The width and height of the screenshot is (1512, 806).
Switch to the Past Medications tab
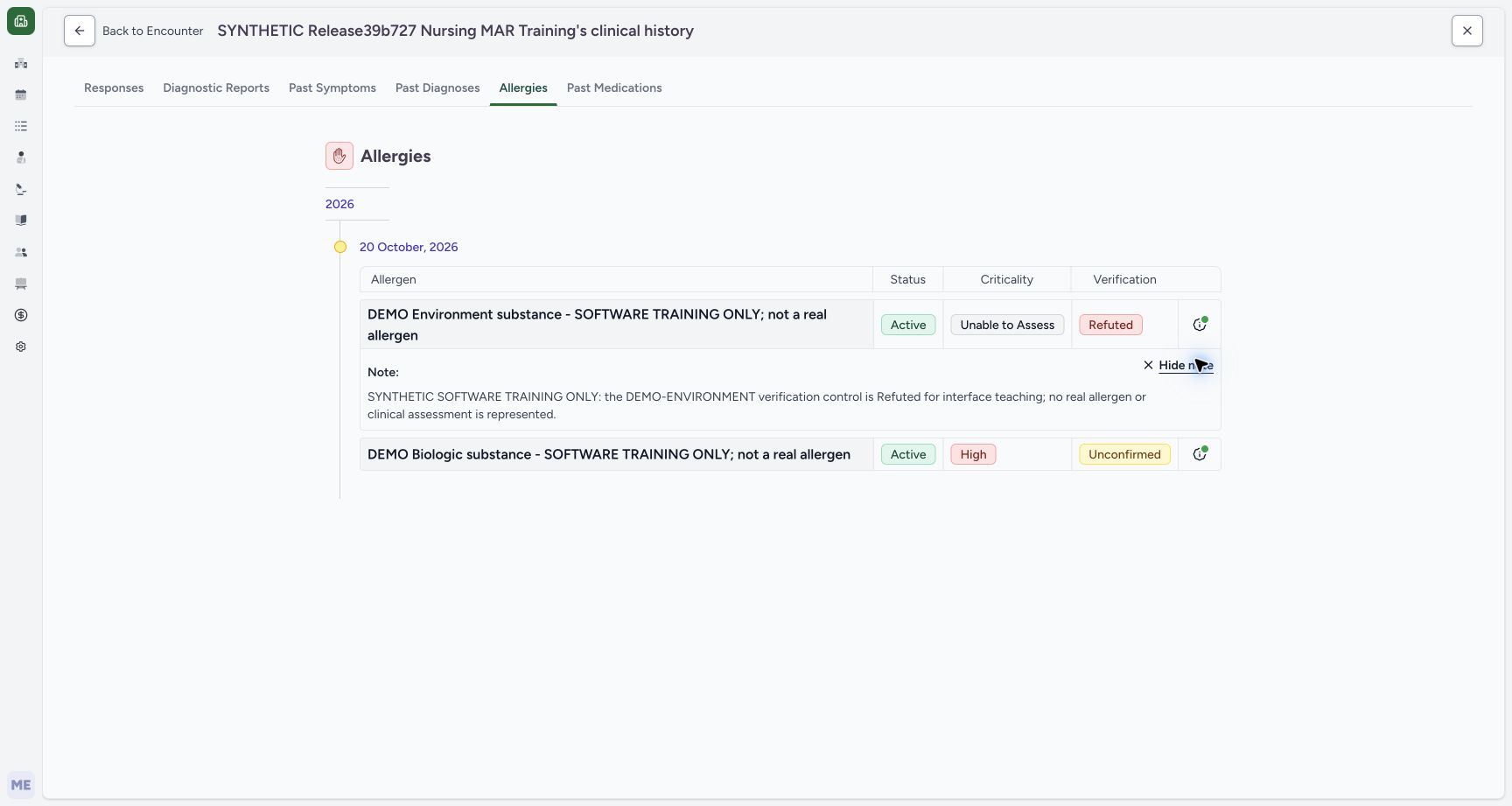614,88
